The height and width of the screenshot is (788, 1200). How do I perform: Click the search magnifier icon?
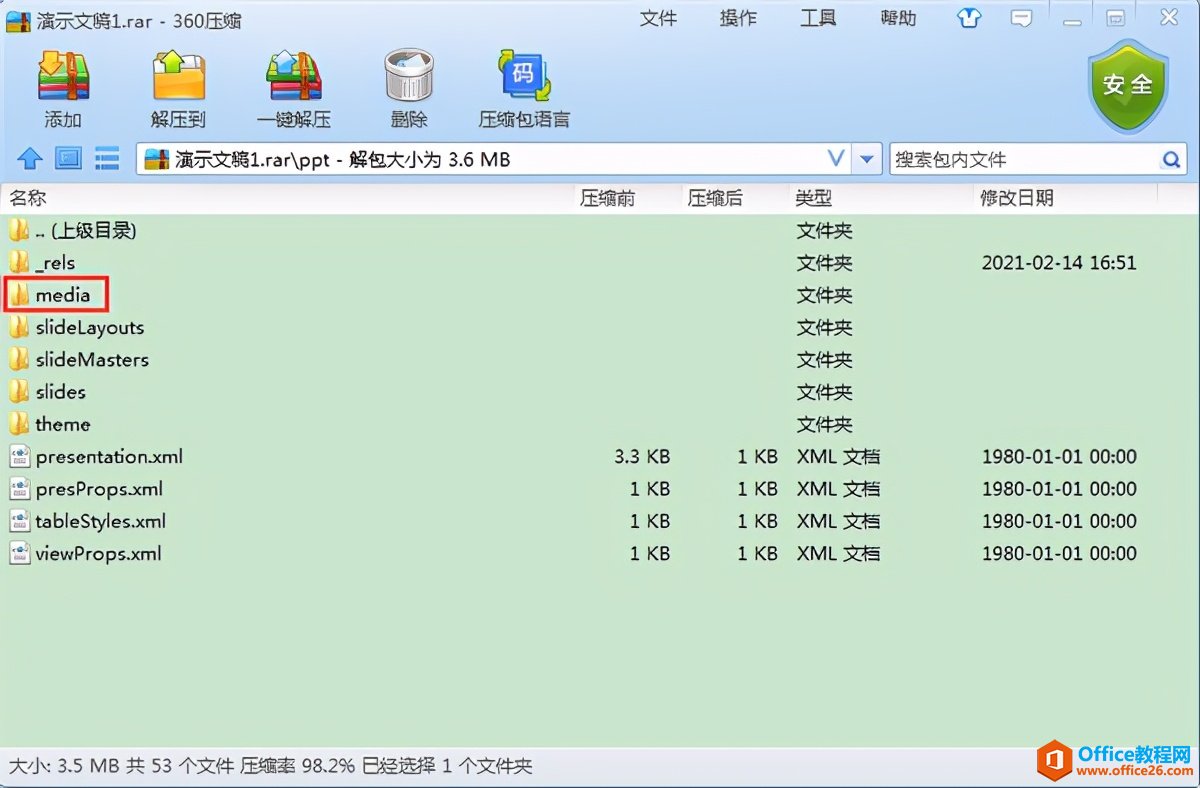point(1170,160)
